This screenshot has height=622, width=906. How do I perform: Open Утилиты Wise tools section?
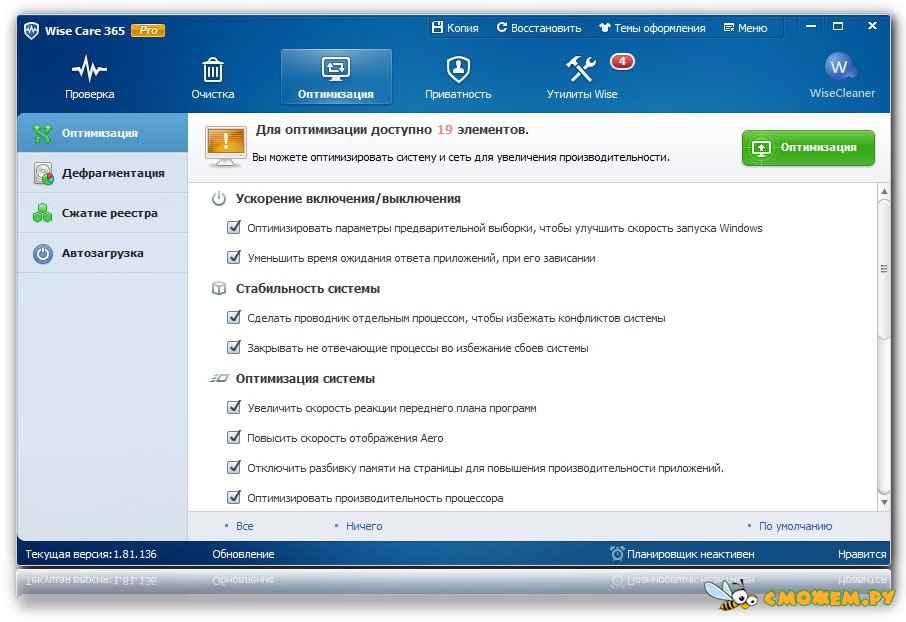582,77
